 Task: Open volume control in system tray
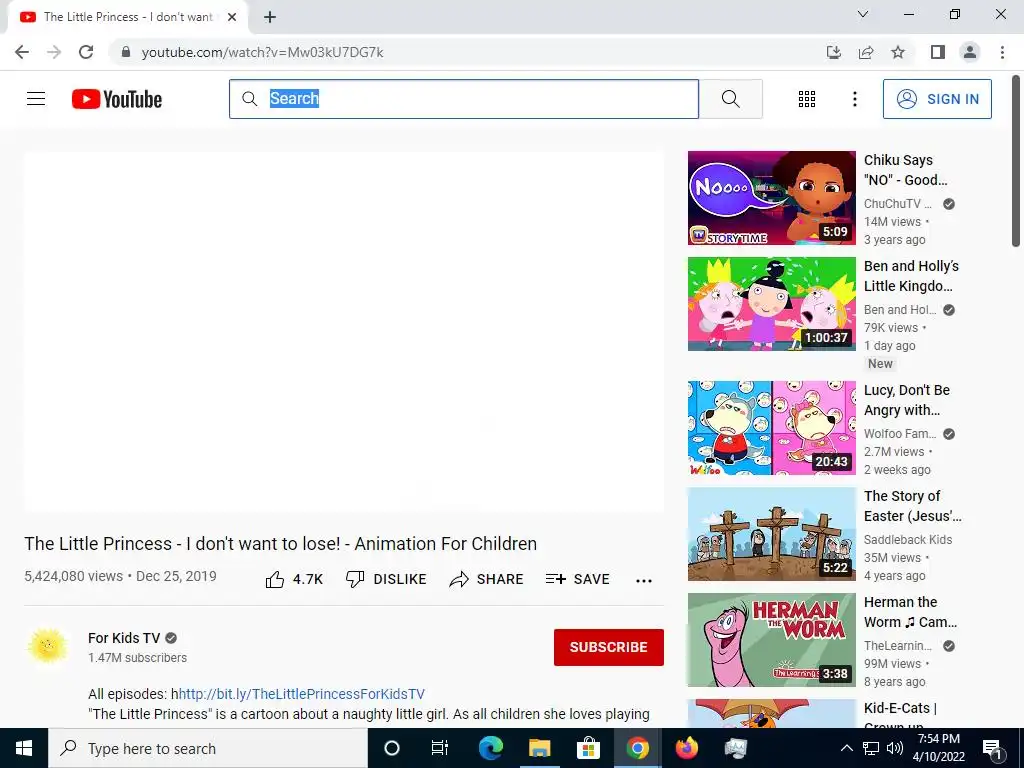895,748
